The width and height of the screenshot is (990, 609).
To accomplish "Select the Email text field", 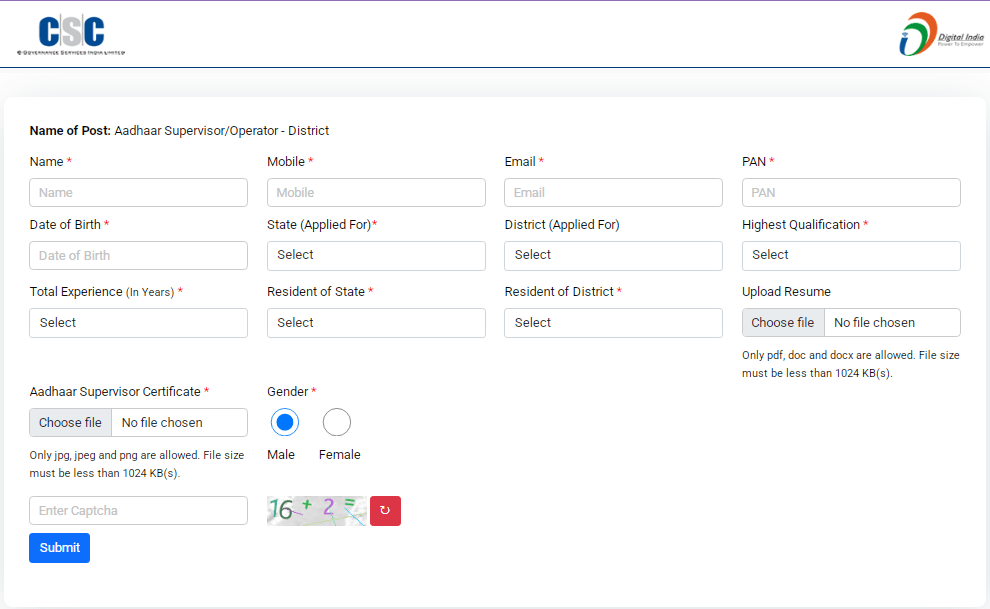I will 613,193.
